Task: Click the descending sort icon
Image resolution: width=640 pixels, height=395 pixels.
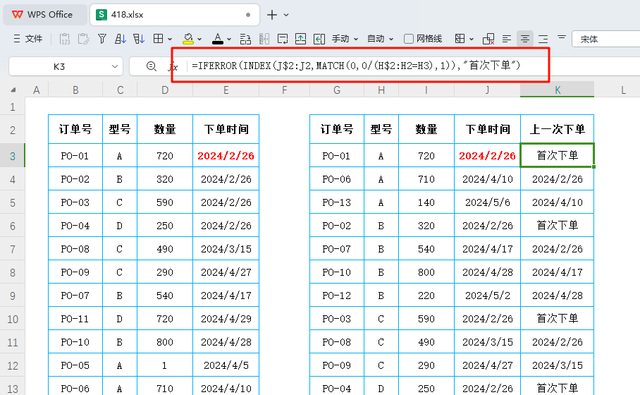Action: [139, 39]
